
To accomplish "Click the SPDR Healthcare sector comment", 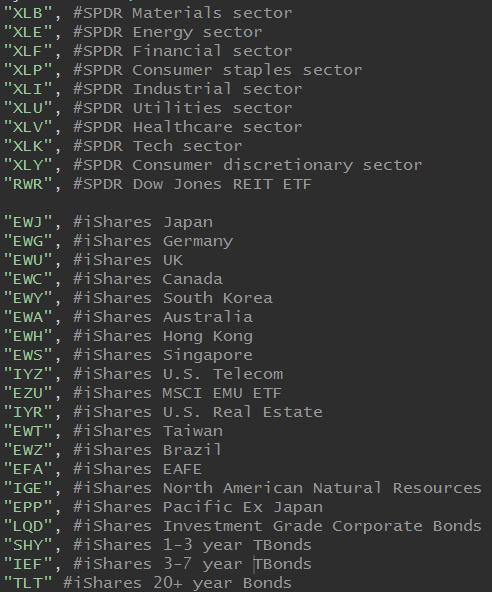I will (x=188, y=127).
